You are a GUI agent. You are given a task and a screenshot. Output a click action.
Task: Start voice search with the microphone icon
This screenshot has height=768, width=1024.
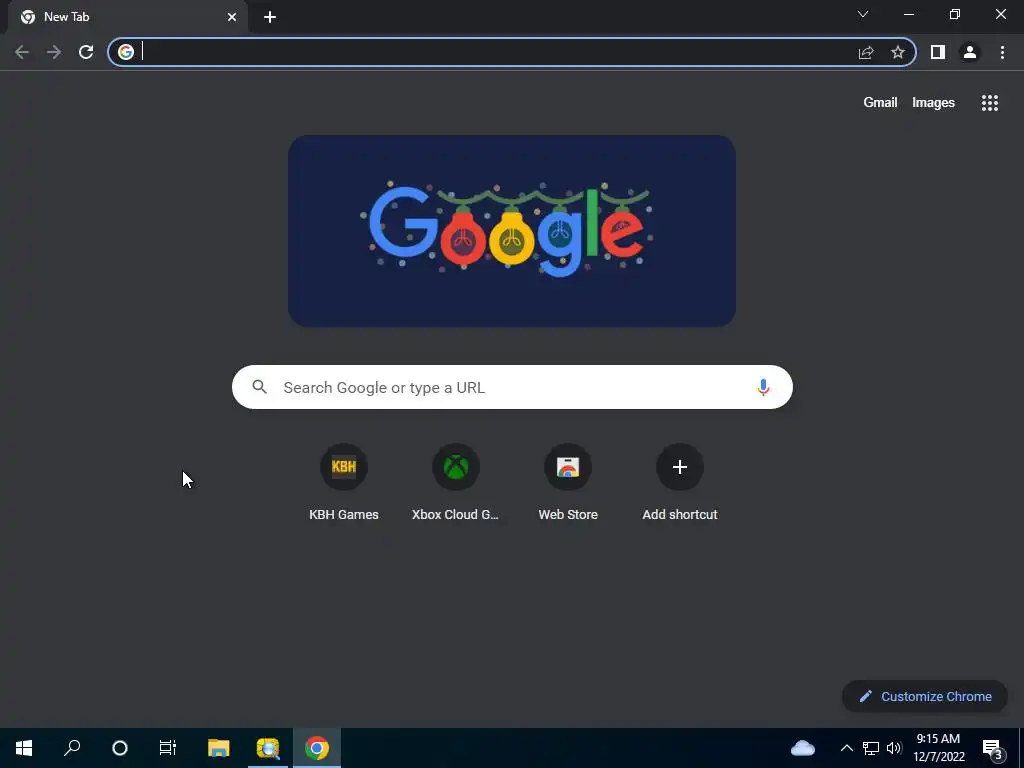click(763, 387)
